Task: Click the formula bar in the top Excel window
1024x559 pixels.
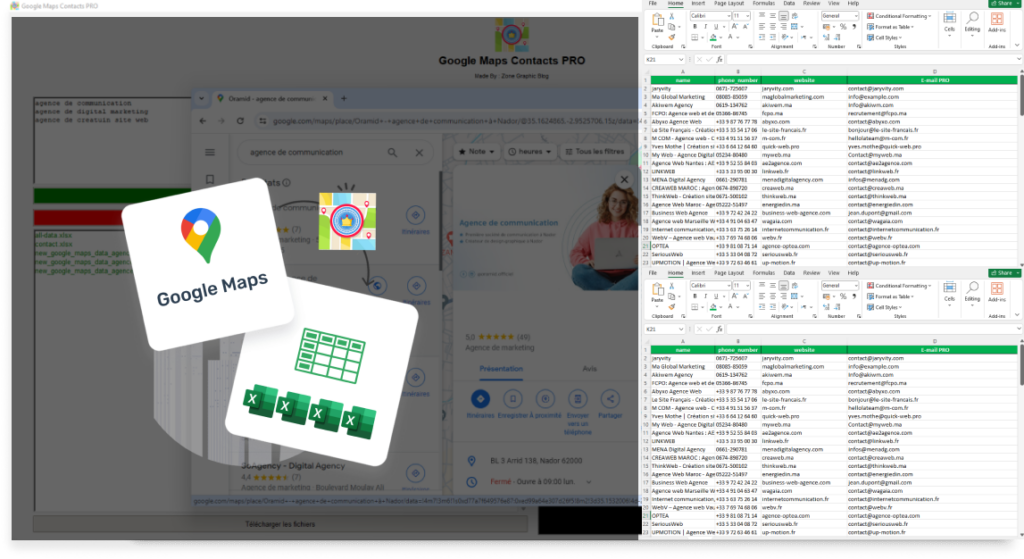Action: point(872,59)
